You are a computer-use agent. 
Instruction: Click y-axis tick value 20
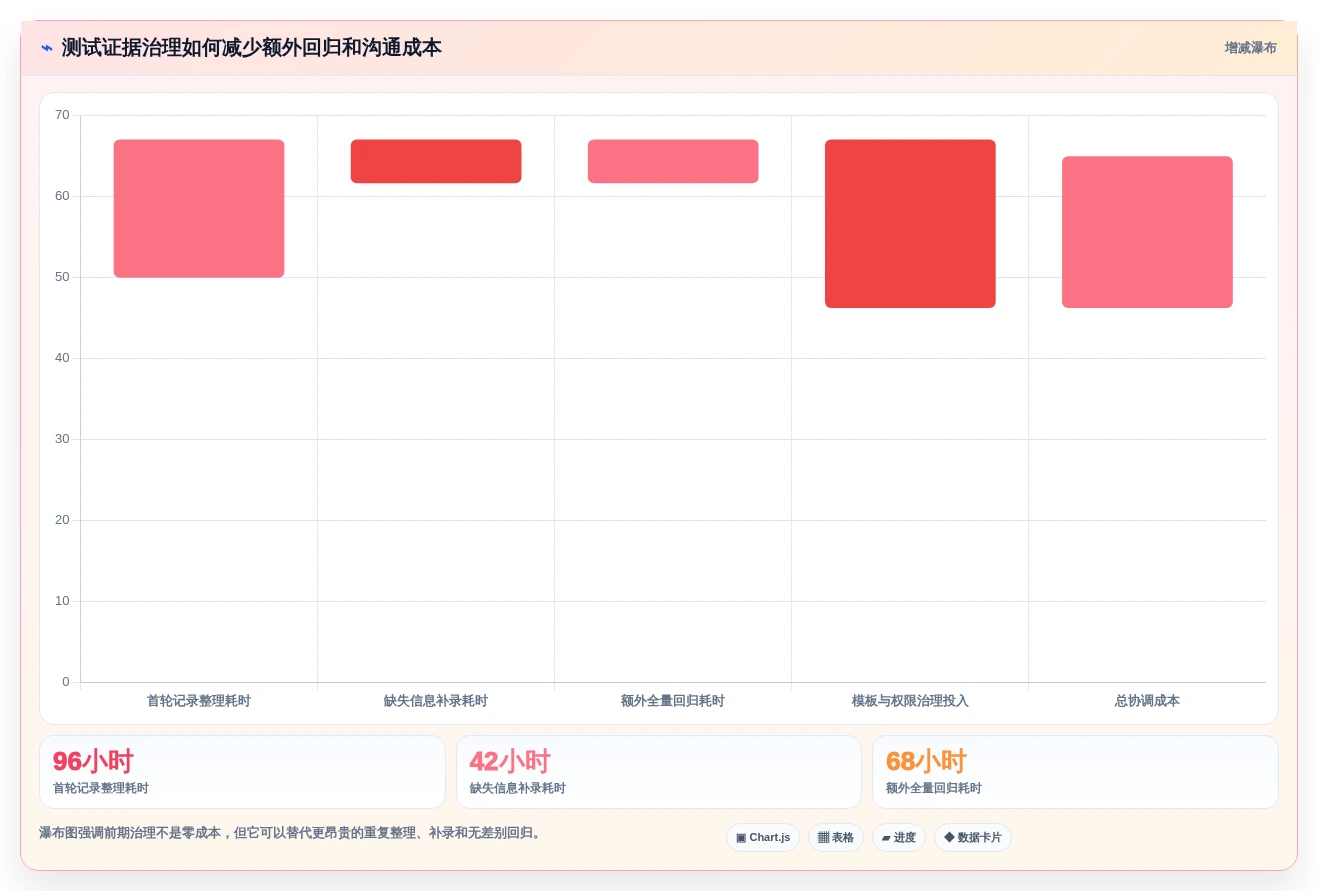coord(62,520)
